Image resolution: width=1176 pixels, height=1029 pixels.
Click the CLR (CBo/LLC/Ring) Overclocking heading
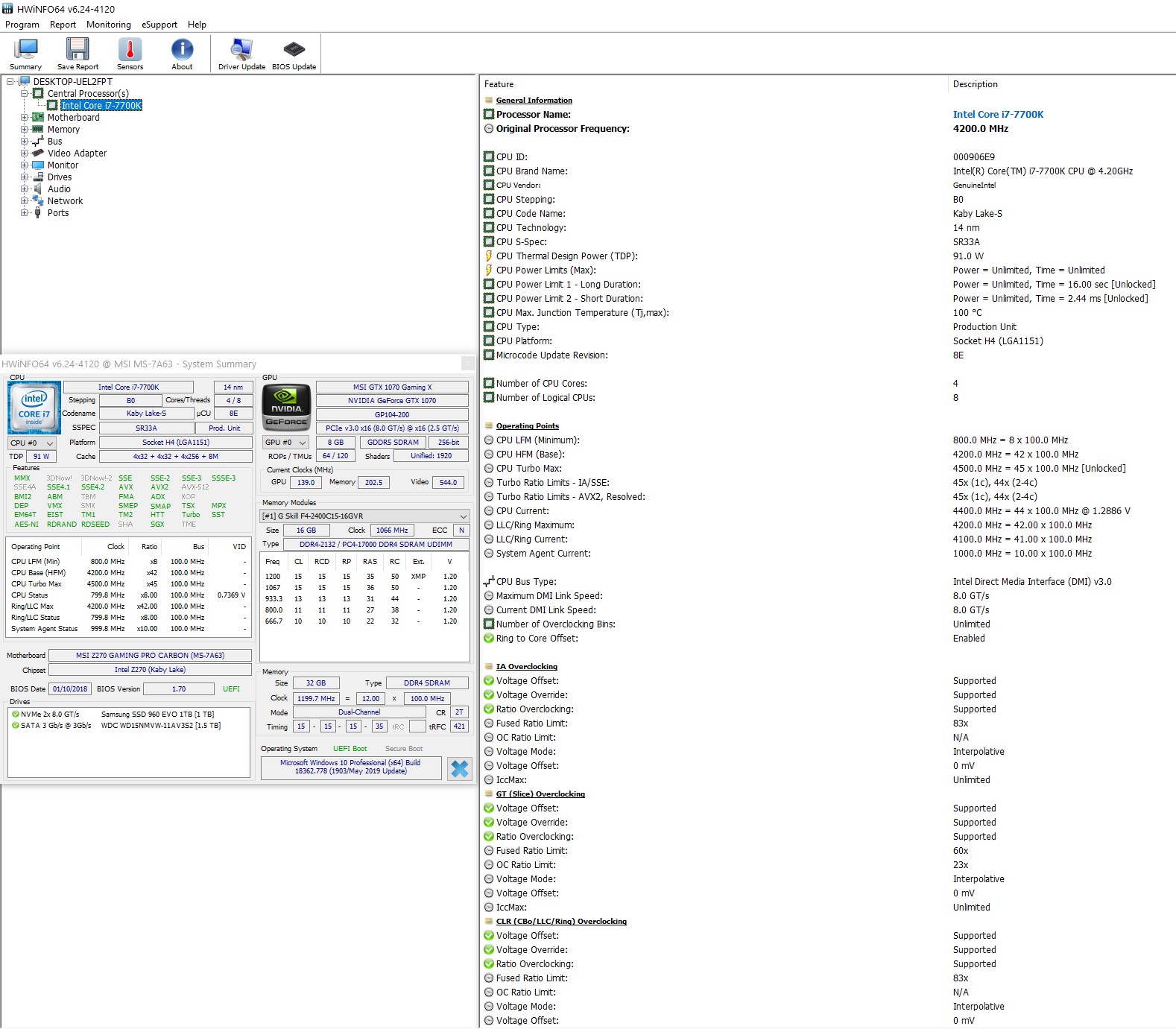click(561, 922)
